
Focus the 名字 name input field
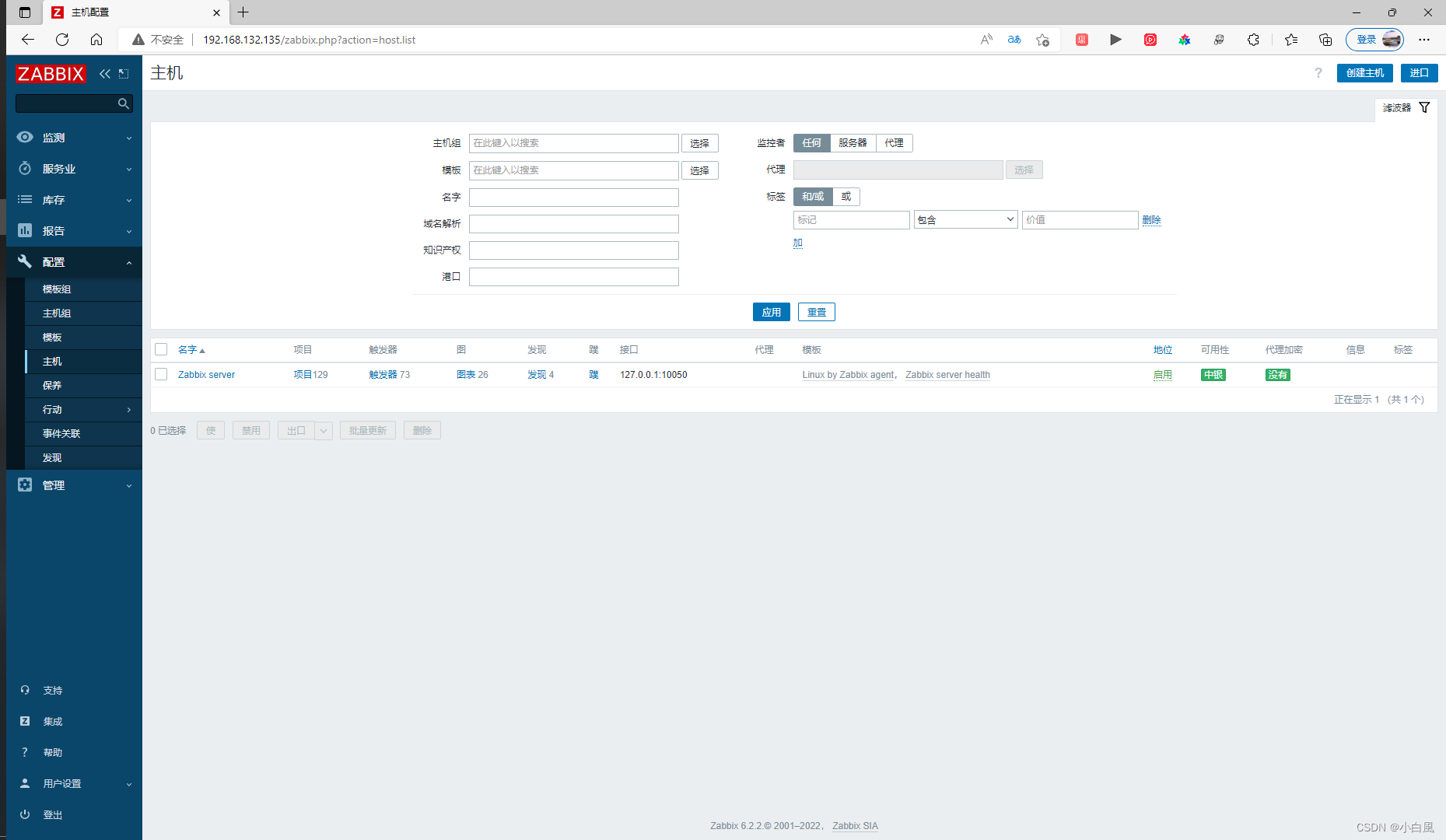pos(574,198)
